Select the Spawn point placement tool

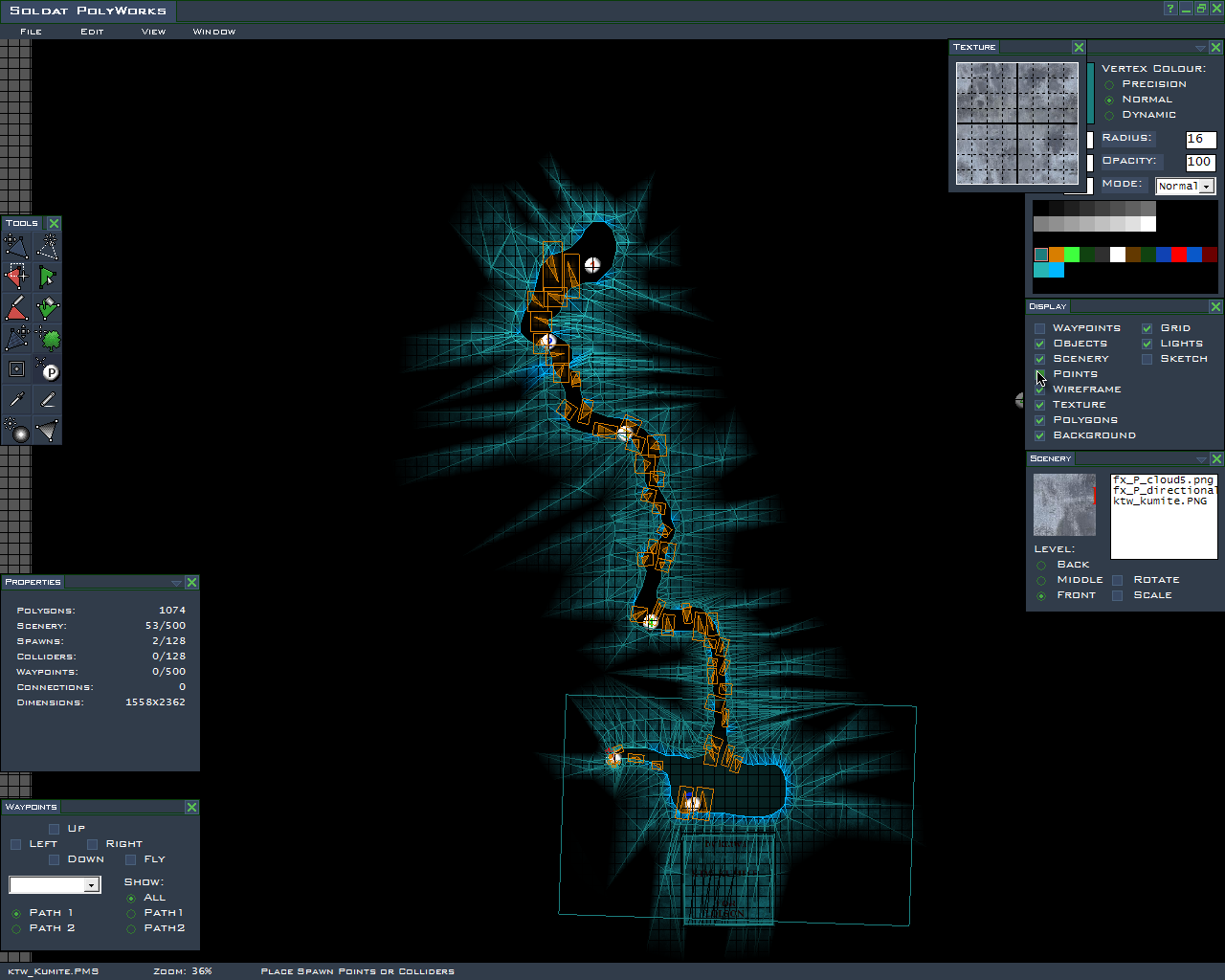click(x=47, y=370)
